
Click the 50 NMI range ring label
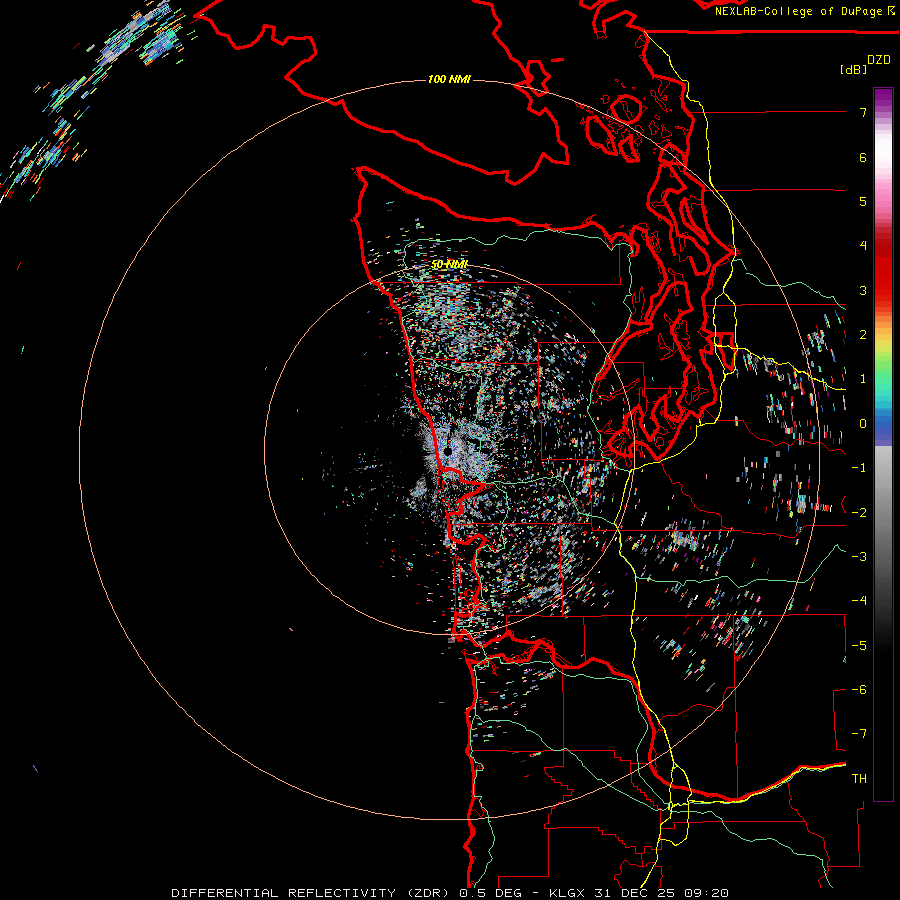pyautogui.click(x=449, y=264)
